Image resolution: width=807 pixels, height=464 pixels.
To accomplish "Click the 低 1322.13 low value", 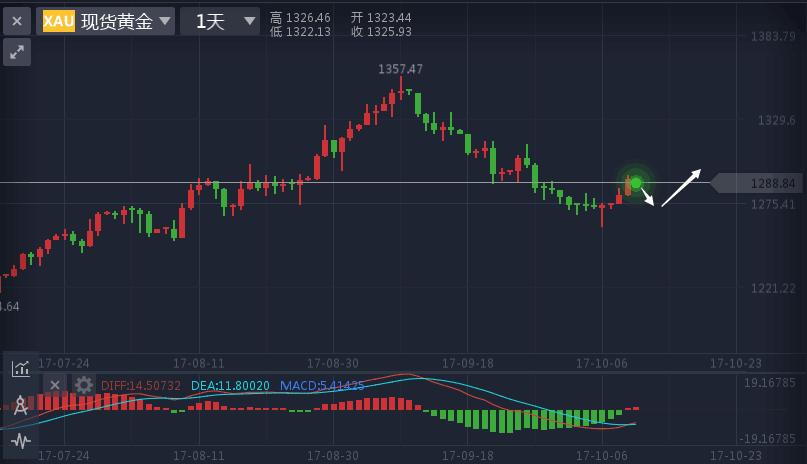I will coord(300,31).
